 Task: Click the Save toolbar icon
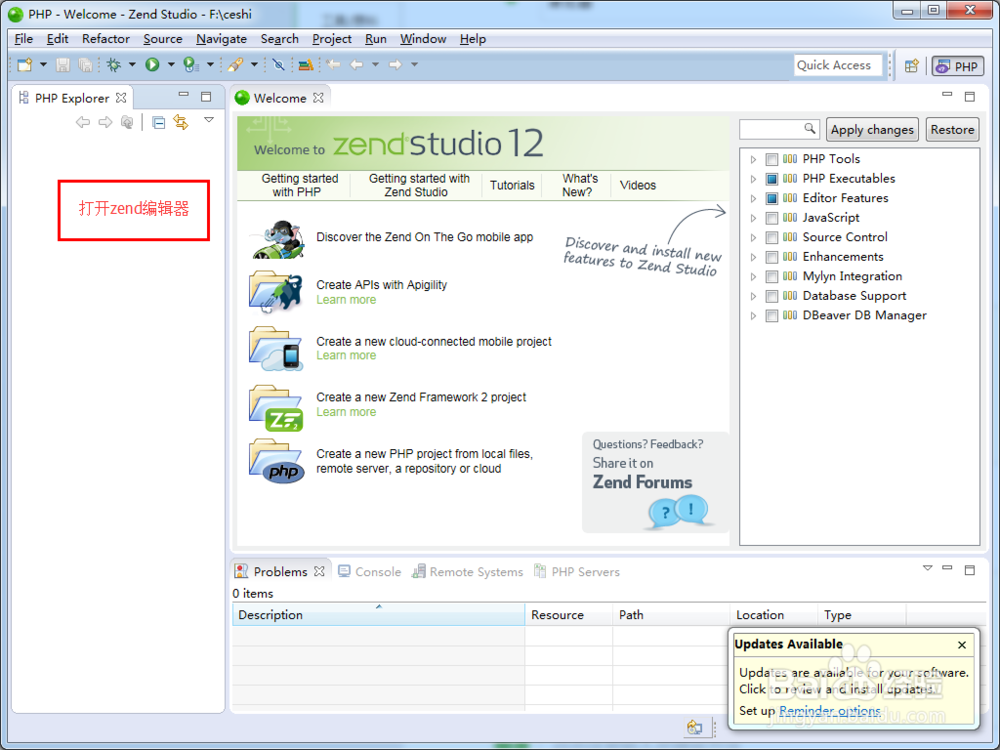pos(62,64)
